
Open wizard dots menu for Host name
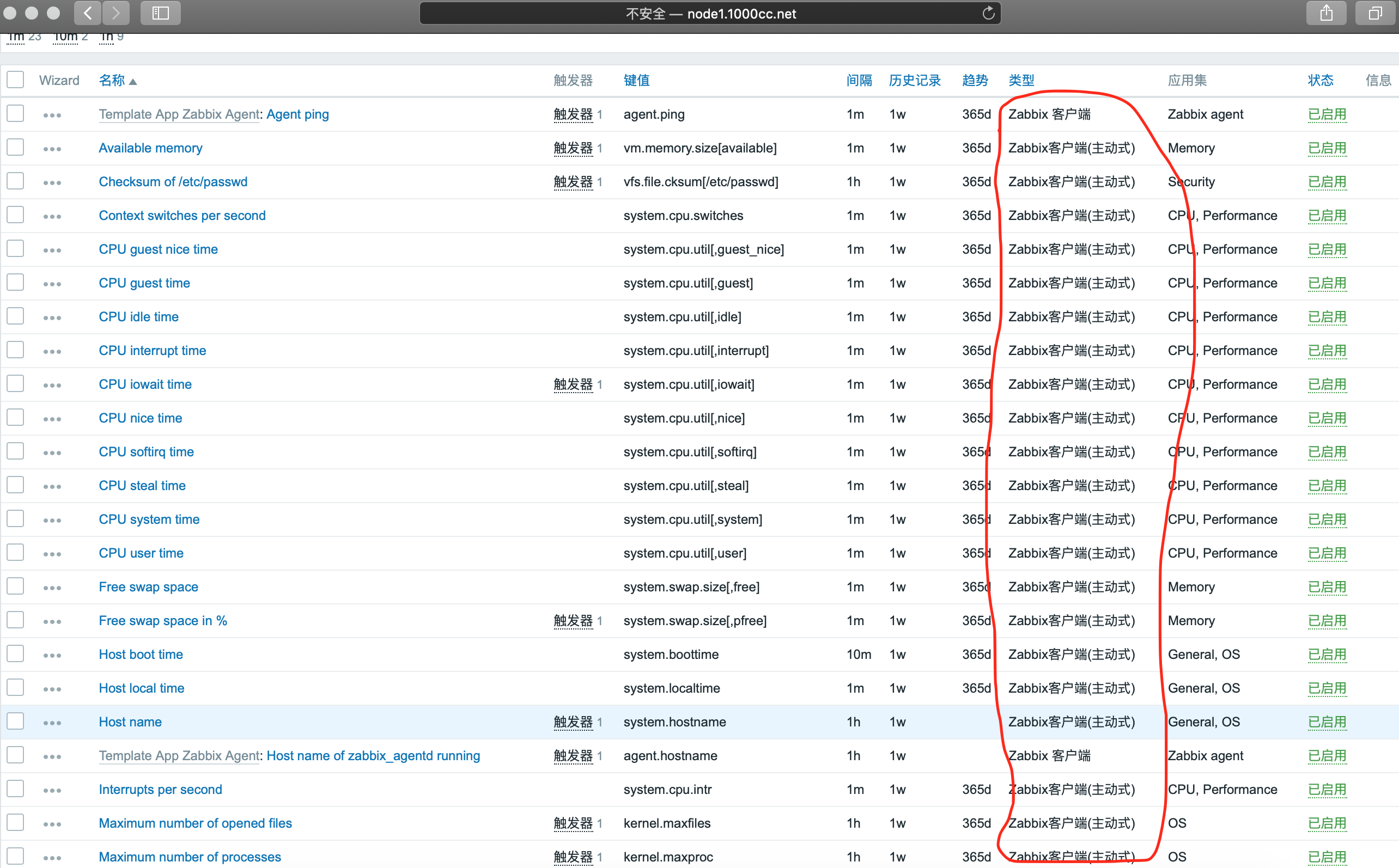pos(52,723)
